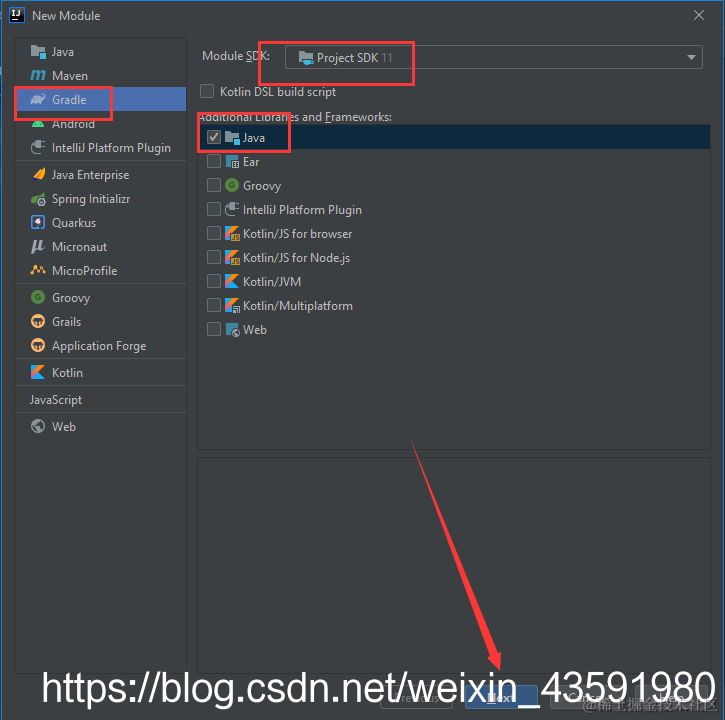The width and height of the screenshot is (725, 720).
Task: Click the Ear framework icon
Action: tap(232, 161)
